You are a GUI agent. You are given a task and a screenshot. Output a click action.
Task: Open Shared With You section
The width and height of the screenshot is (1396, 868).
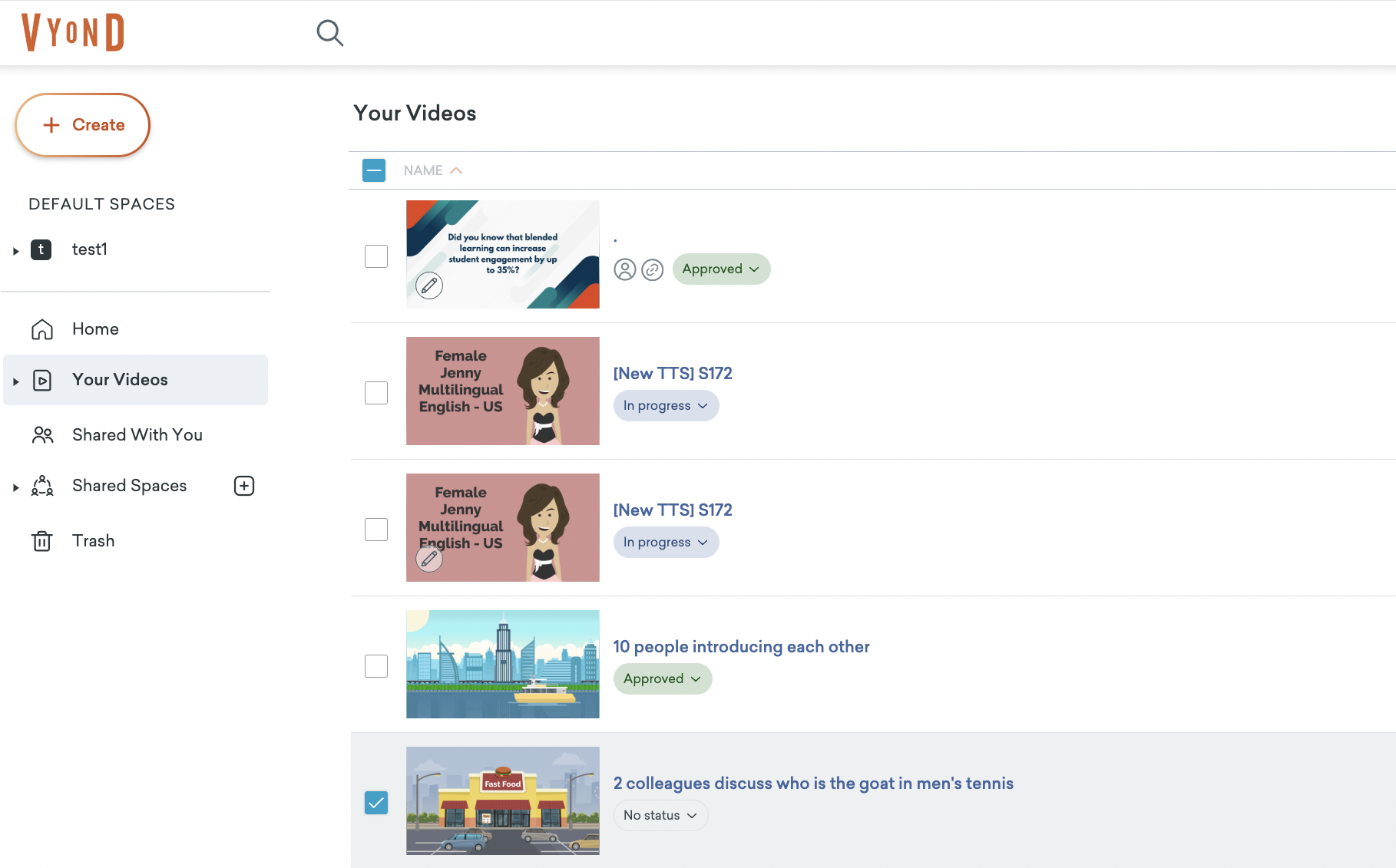pyautogui.click(x=137, y=435)
